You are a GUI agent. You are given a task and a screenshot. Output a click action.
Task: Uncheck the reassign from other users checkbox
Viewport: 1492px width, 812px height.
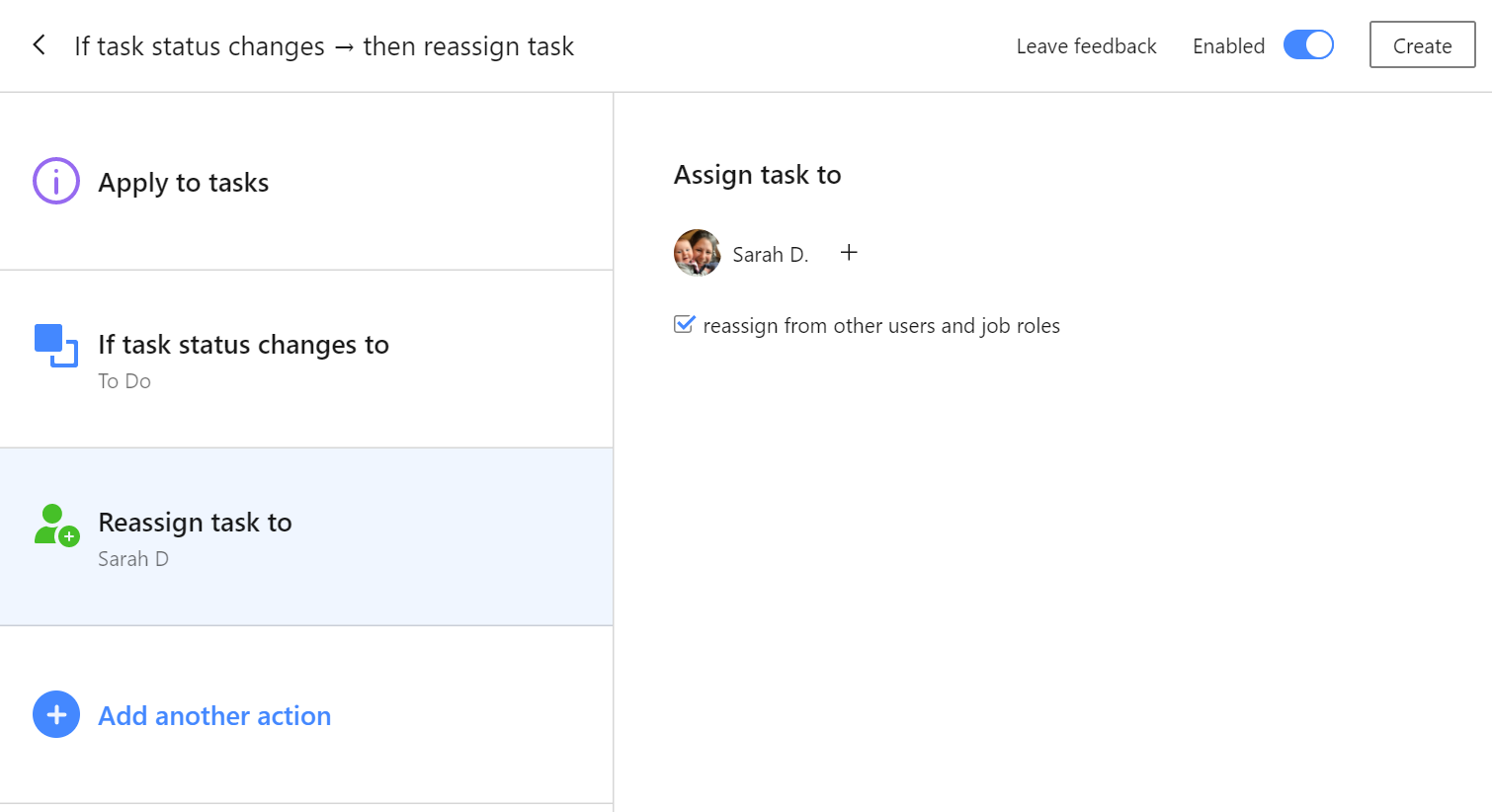click(x=684, y=324)
